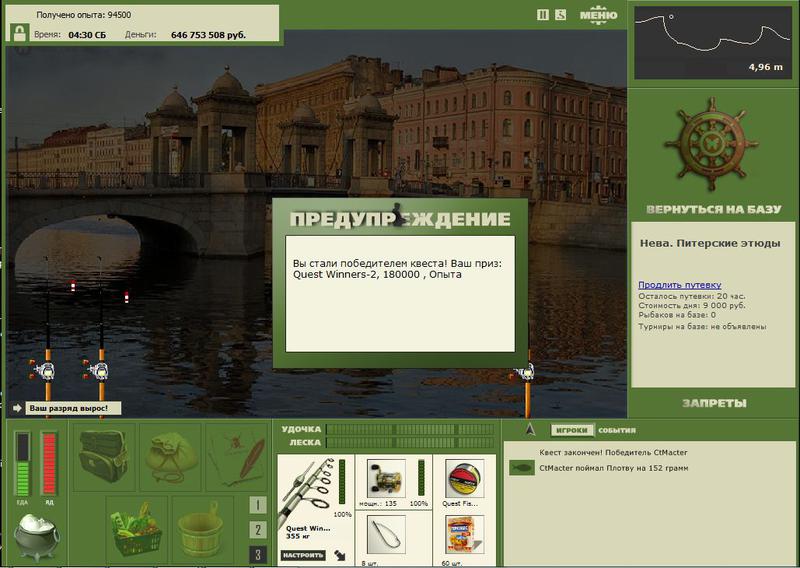Click the rod durability bar showing 100%
The height and width of the screenshot is (568, 800).
click(x=342, y=482)
